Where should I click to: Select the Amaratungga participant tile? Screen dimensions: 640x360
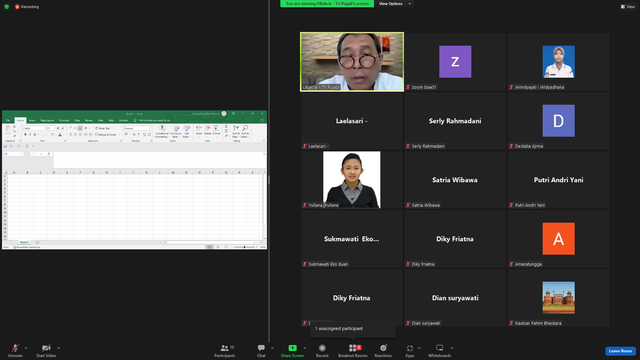(x=558, y=239)
